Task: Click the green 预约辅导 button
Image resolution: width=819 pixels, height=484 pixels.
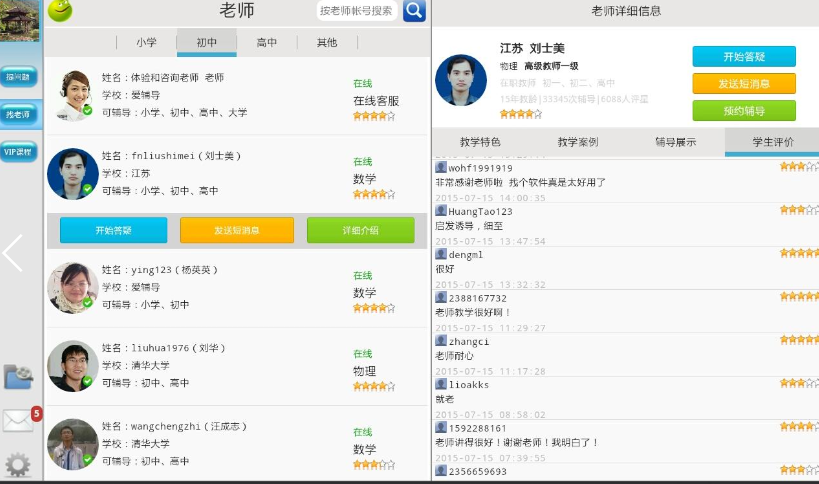Action: 744,111
